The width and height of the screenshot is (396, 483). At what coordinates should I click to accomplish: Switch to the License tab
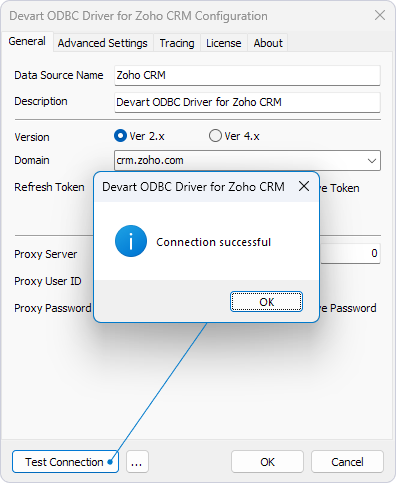click(x=224, y=43)
